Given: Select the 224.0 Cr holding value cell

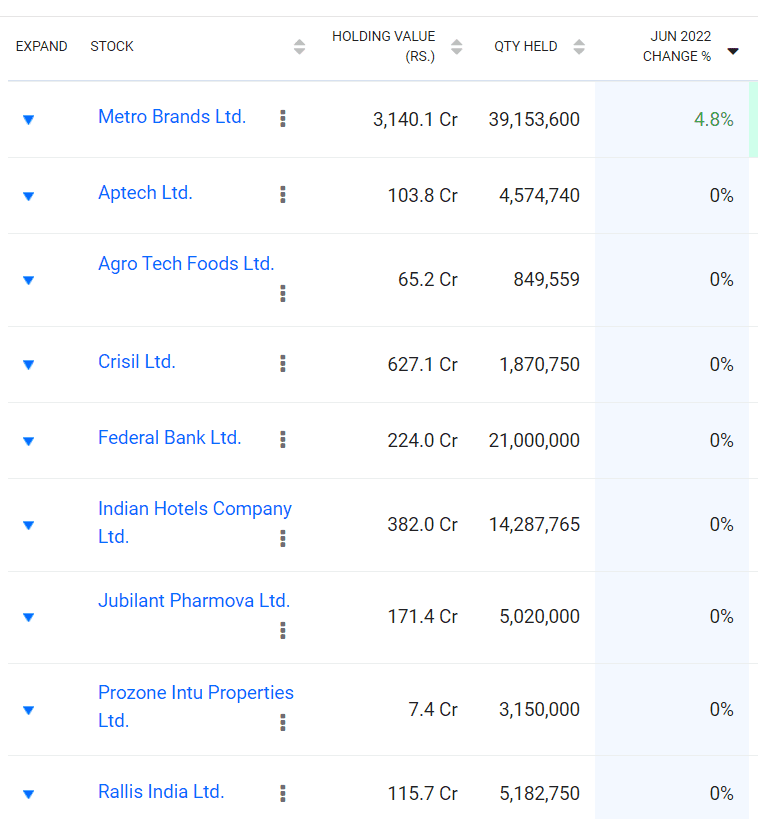Looking at the screenshot, I should [x=423, y=441].
